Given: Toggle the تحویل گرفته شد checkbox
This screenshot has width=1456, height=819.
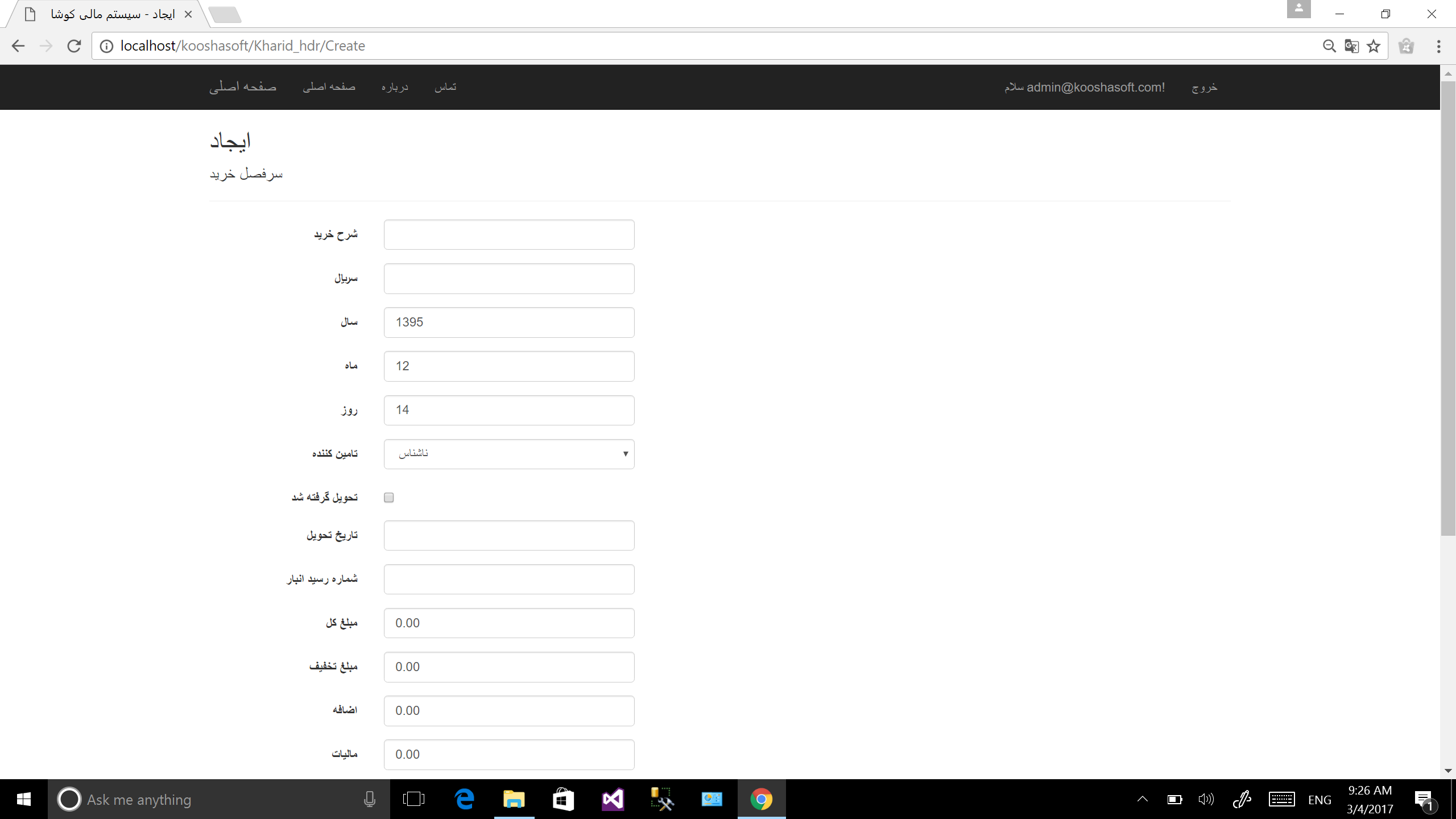Looking at the screenshot, I should pyautogui.click(x=389, y=498).
